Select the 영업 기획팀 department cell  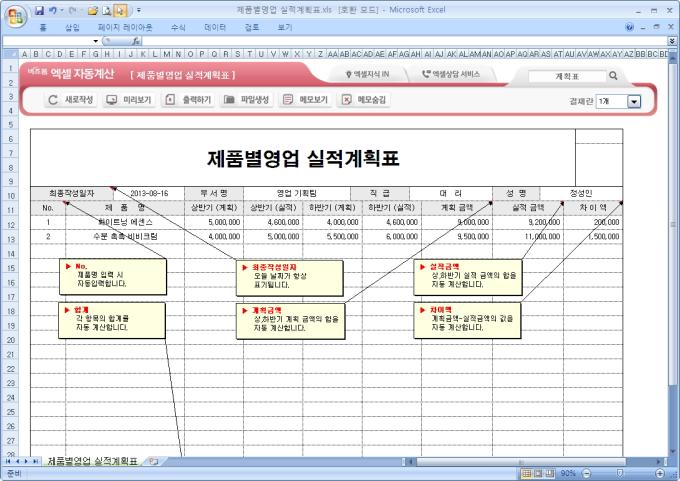coord(297,193)
